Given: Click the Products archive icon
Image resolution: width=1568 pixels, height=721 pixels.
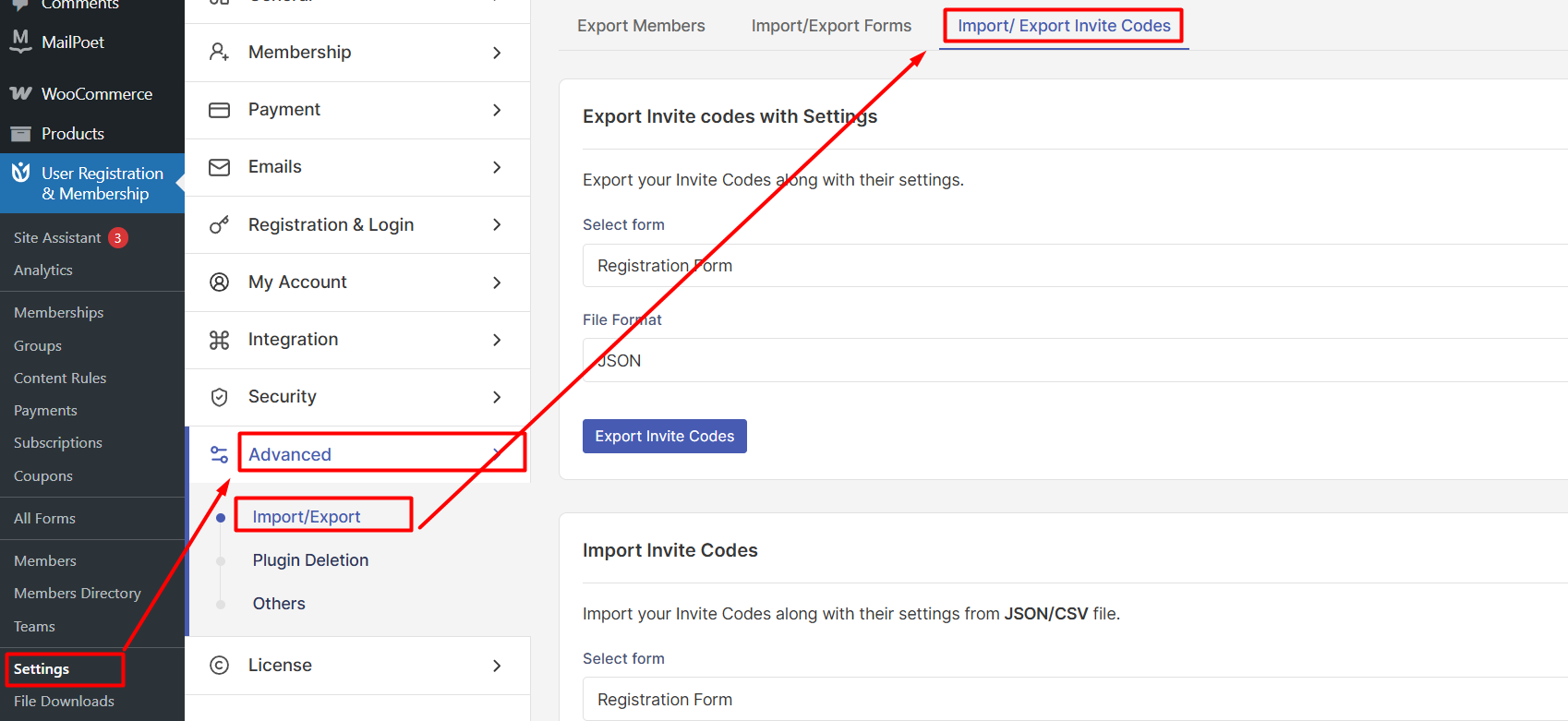Looking at the screenshot, I should (20, 134).
